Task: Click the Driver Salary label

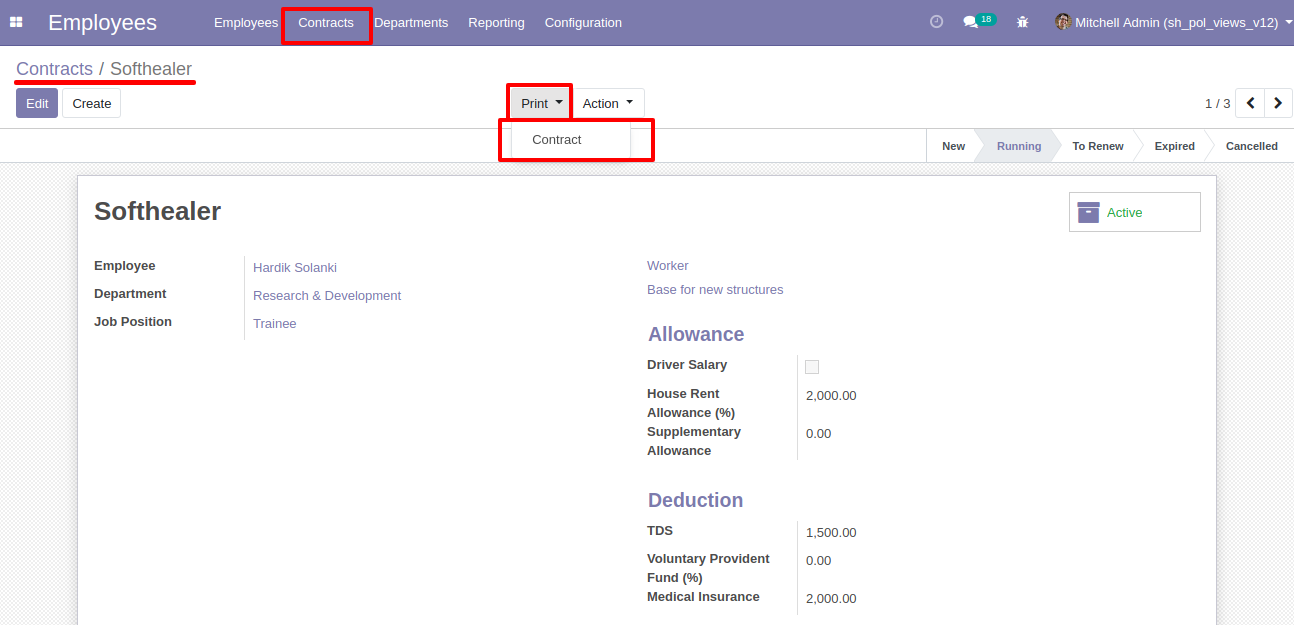Action: (x=687, y=365)
